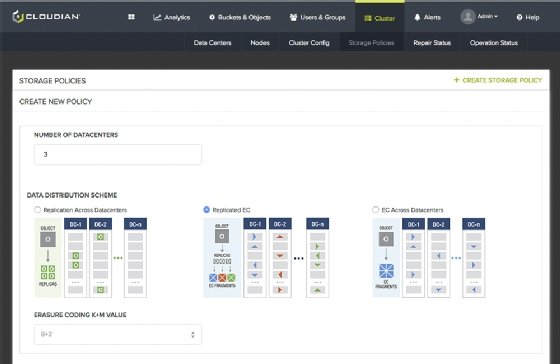Open Erasure Coding K+M Value dropdown

click(x=118, y=334)
